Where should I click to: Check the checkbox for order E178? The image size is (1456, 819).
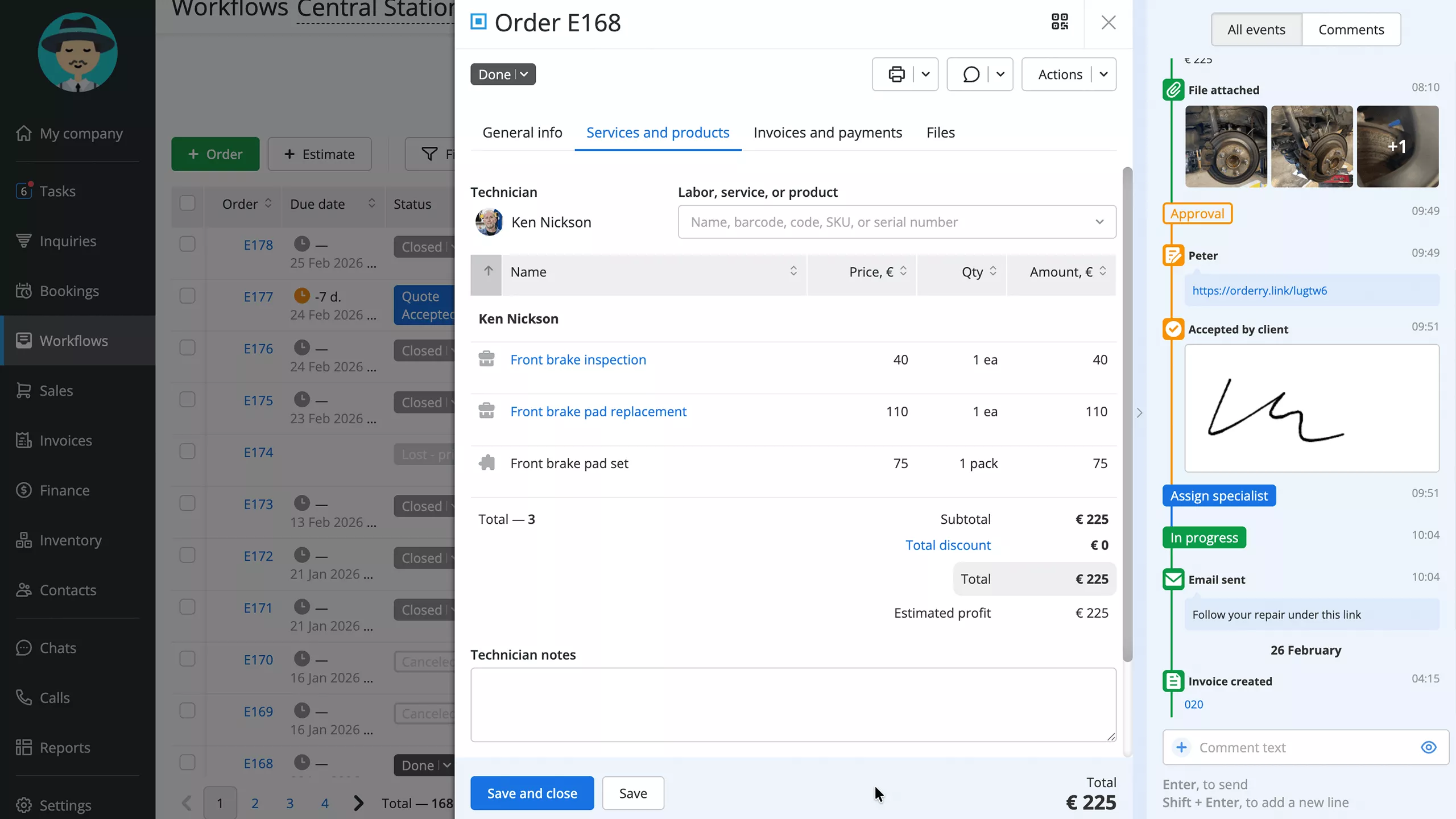click(188, 243)
